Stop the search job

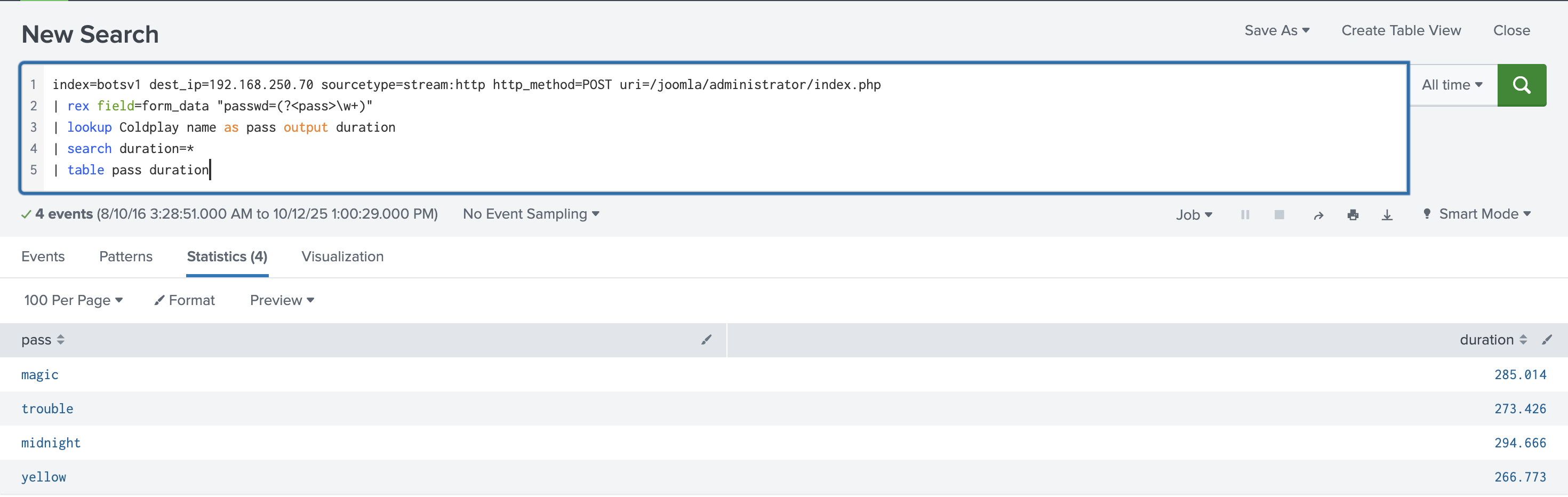(1279, 215)
